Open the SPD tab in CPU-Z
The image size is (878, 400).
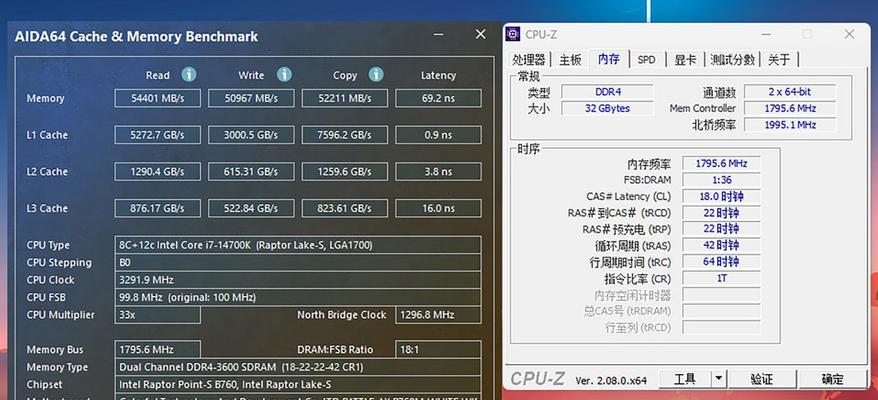pos(647,59)
